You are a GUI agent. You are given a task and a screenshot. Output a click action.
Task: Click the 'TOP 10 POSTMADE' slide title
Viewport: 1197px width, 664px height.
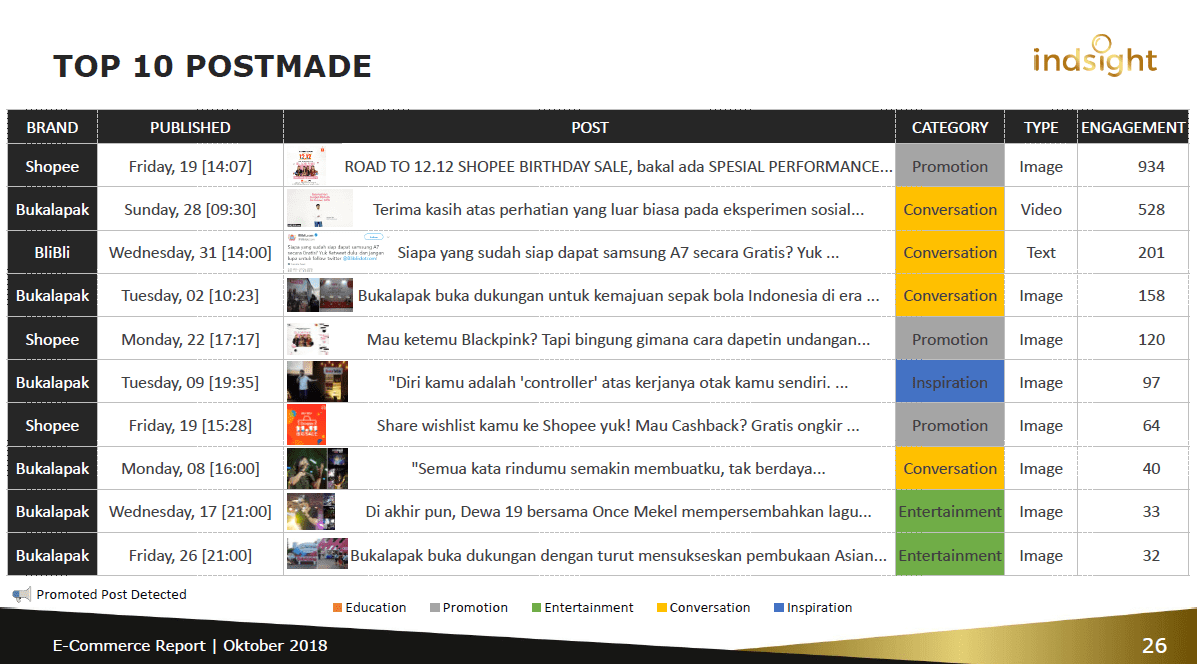tap(212, 66)
